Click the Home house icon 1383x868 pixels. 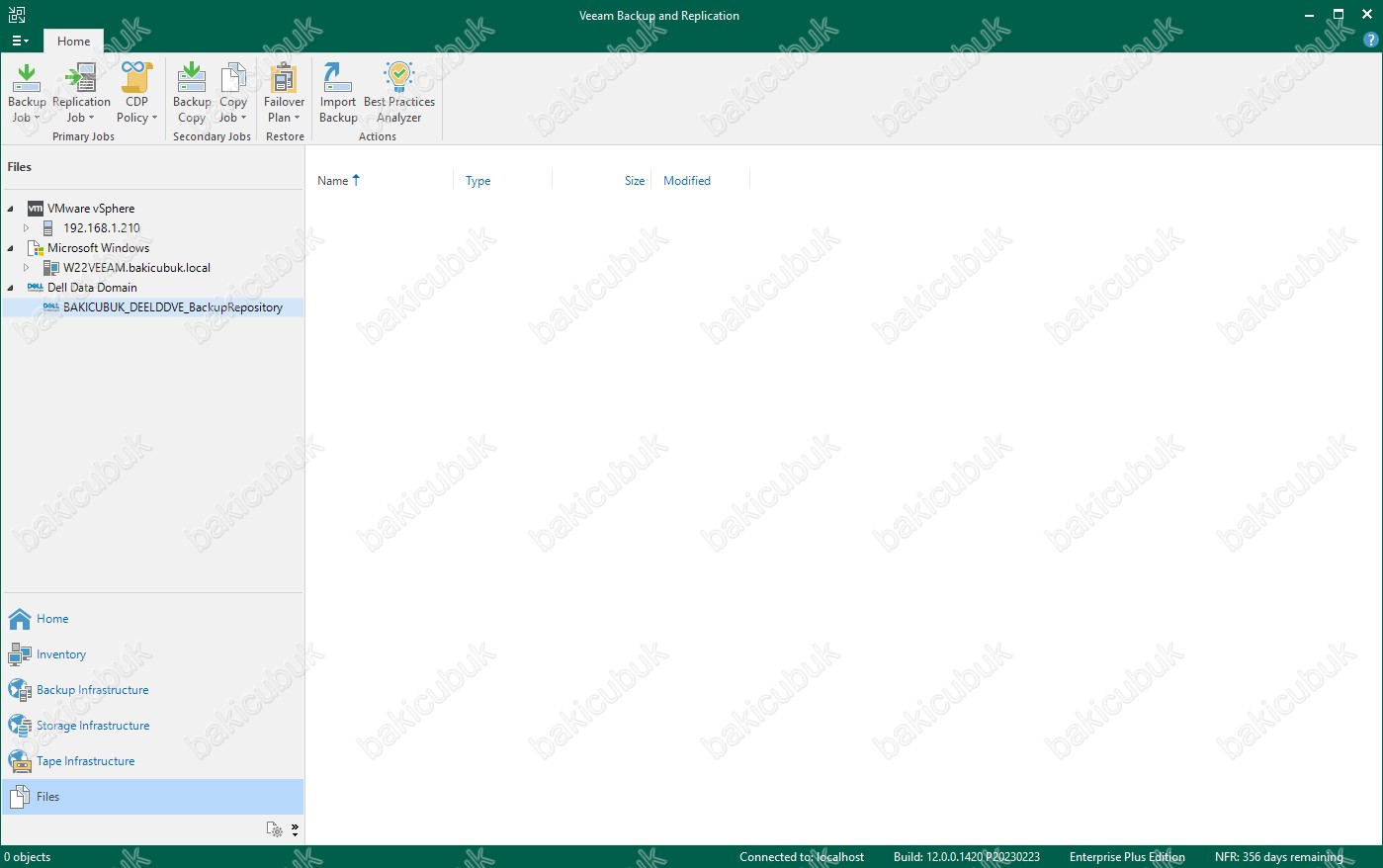click(20, 619)
